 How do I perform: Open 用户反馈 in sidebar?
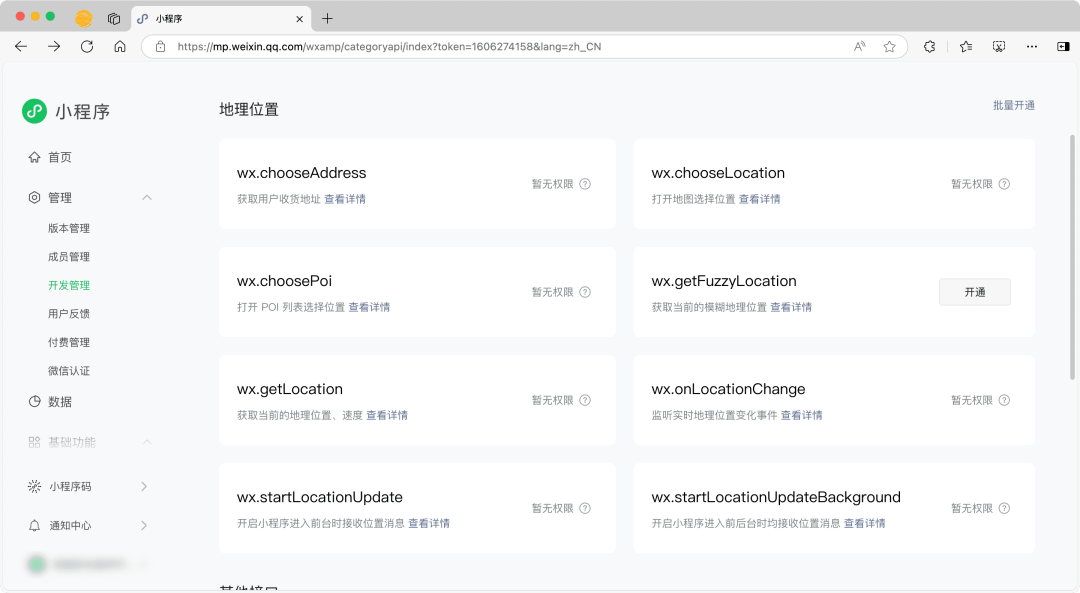(69, 313)
